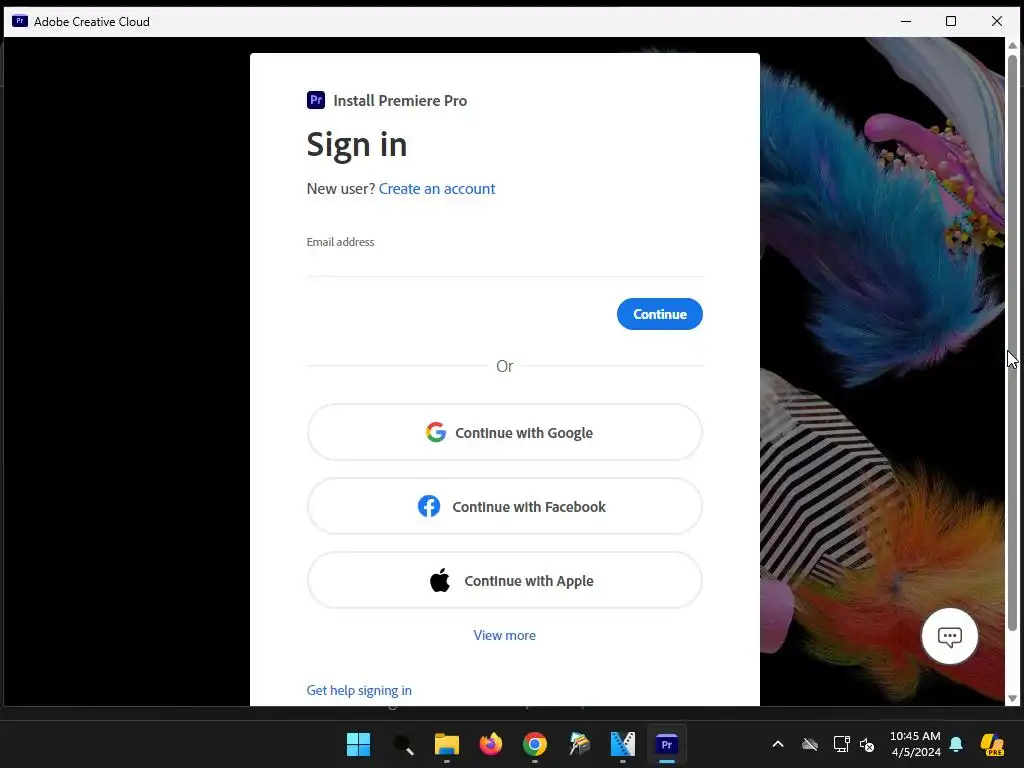Choose Continue with Google
The image size is (1024, 768).
[505, 432]
